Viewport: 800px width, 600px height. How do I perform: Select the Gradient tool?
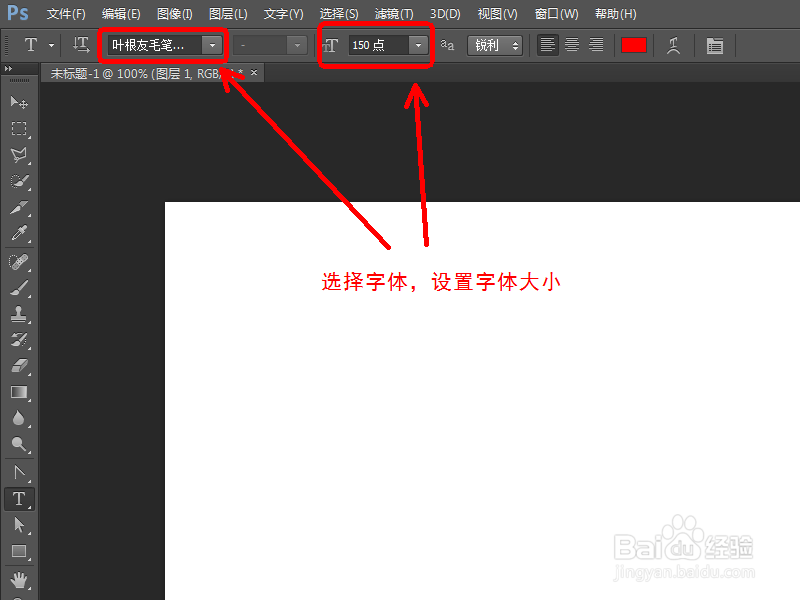(19, 392)
